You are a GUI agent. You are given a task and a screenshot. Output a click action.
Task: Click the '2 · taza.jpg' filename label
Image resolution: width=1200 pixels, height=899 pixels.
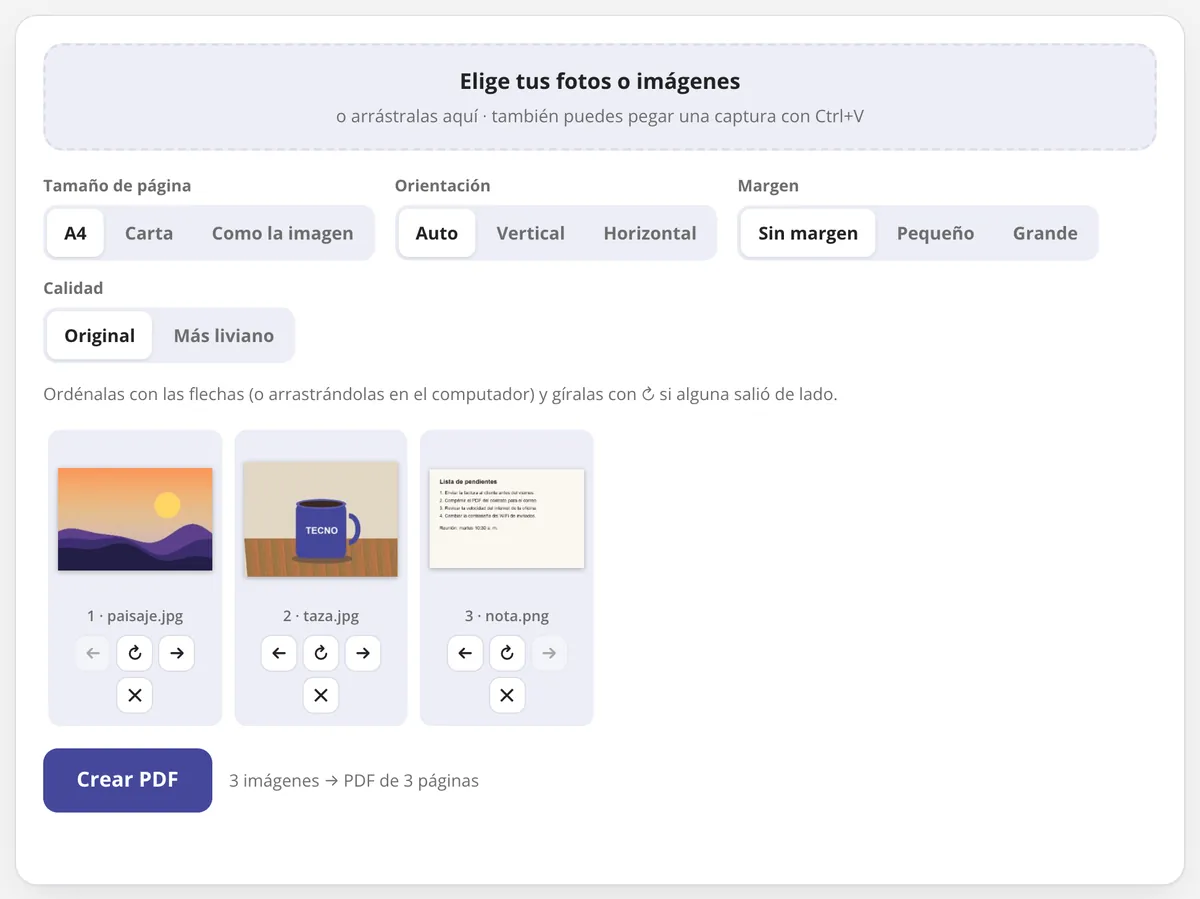coord(321,616)
